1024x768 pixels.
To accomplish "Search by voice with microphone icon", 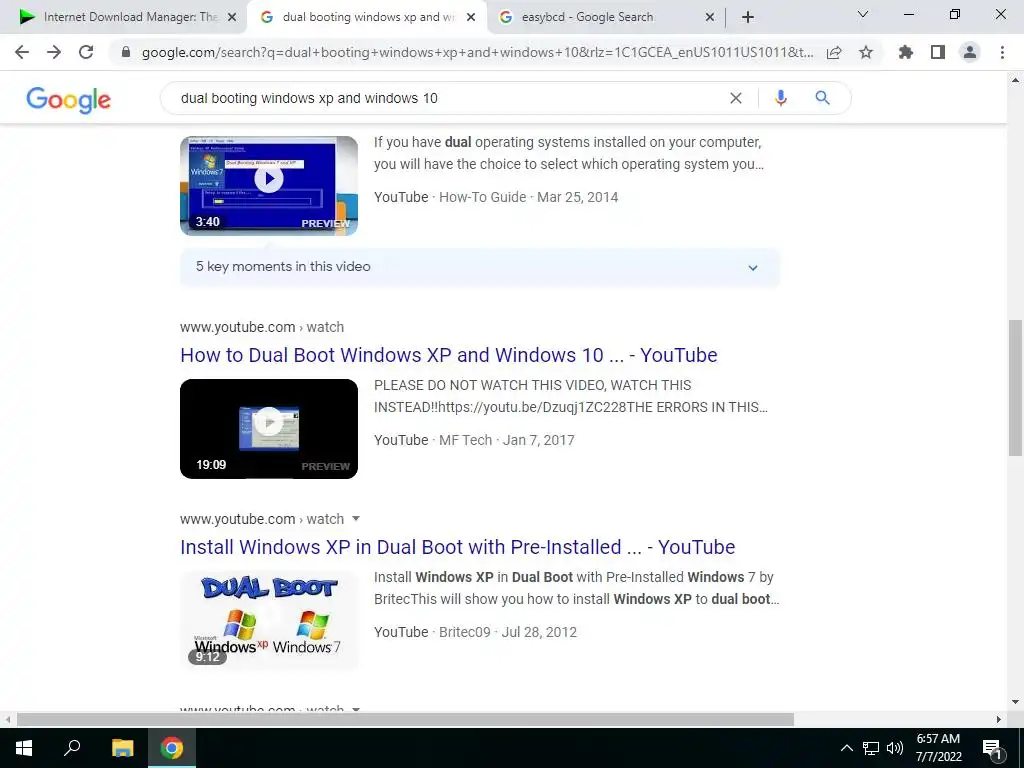I will pos(780,98).
